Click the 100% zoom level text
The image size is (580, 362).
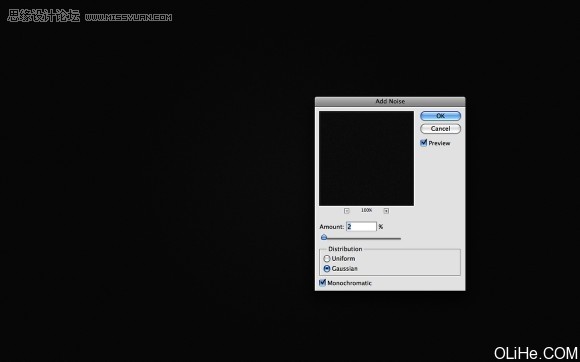click(367, 210)
